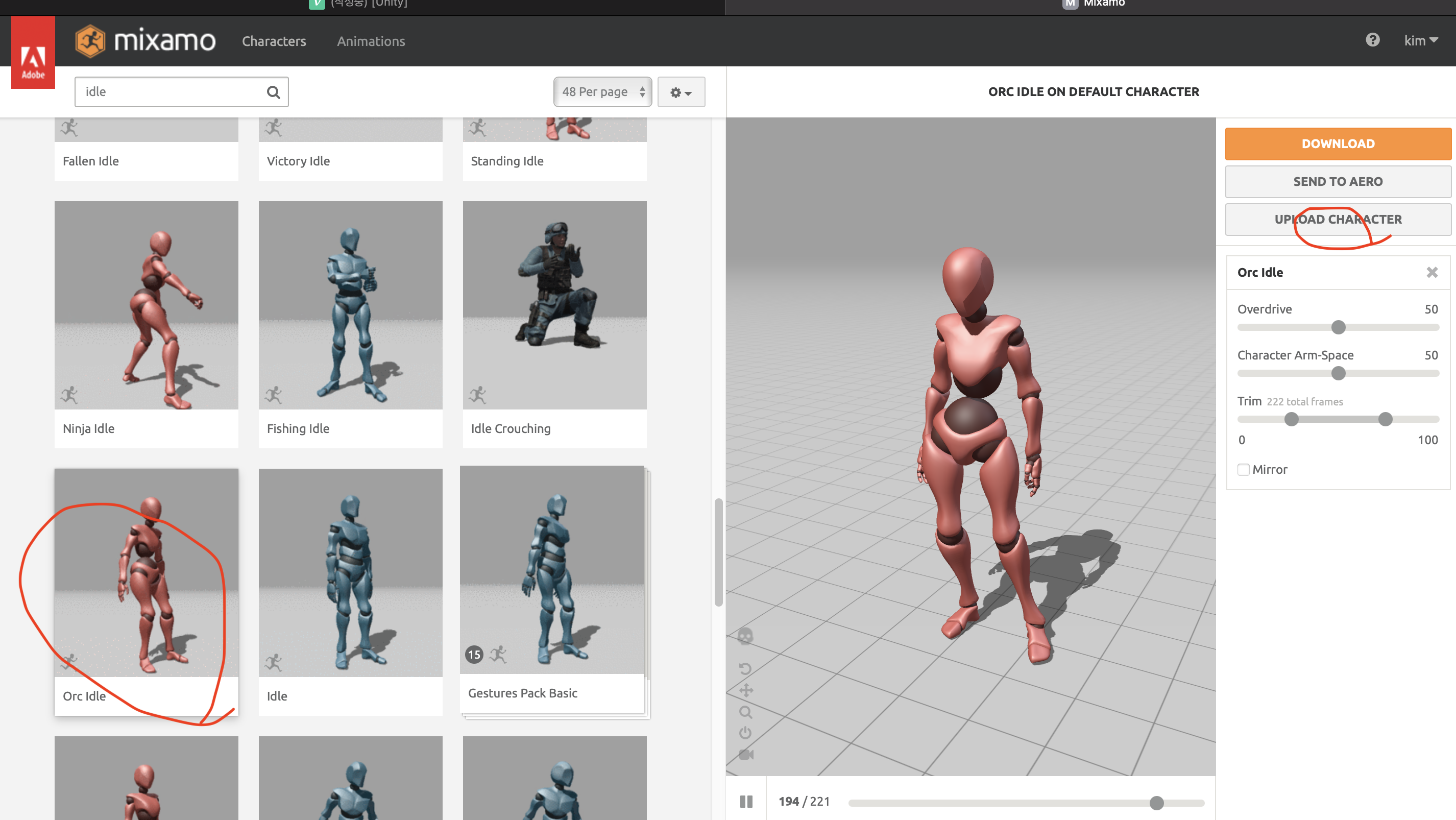
Task: Click the search magnifier icon
Action: tap(274, 92)
